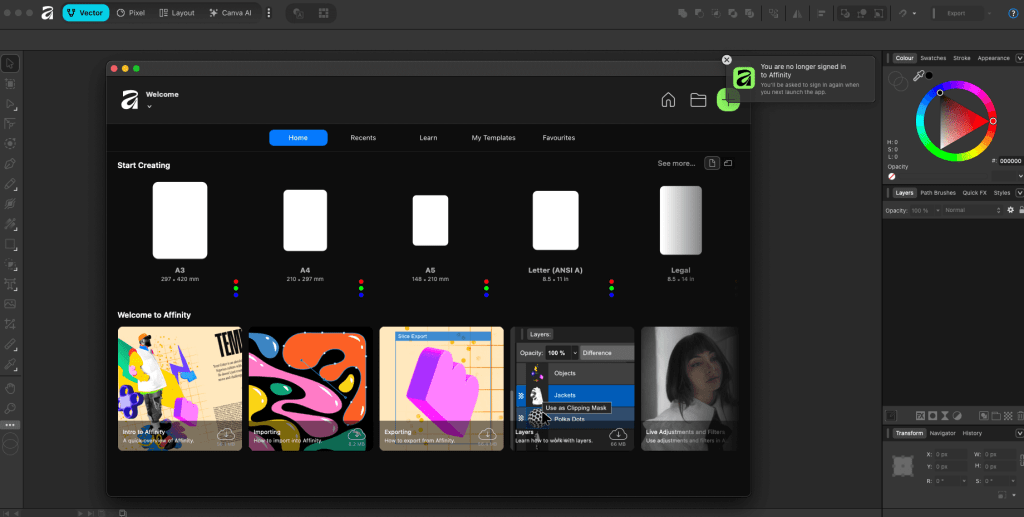
Task: Open the Swatches panel tab
Action: pos(932,58)
